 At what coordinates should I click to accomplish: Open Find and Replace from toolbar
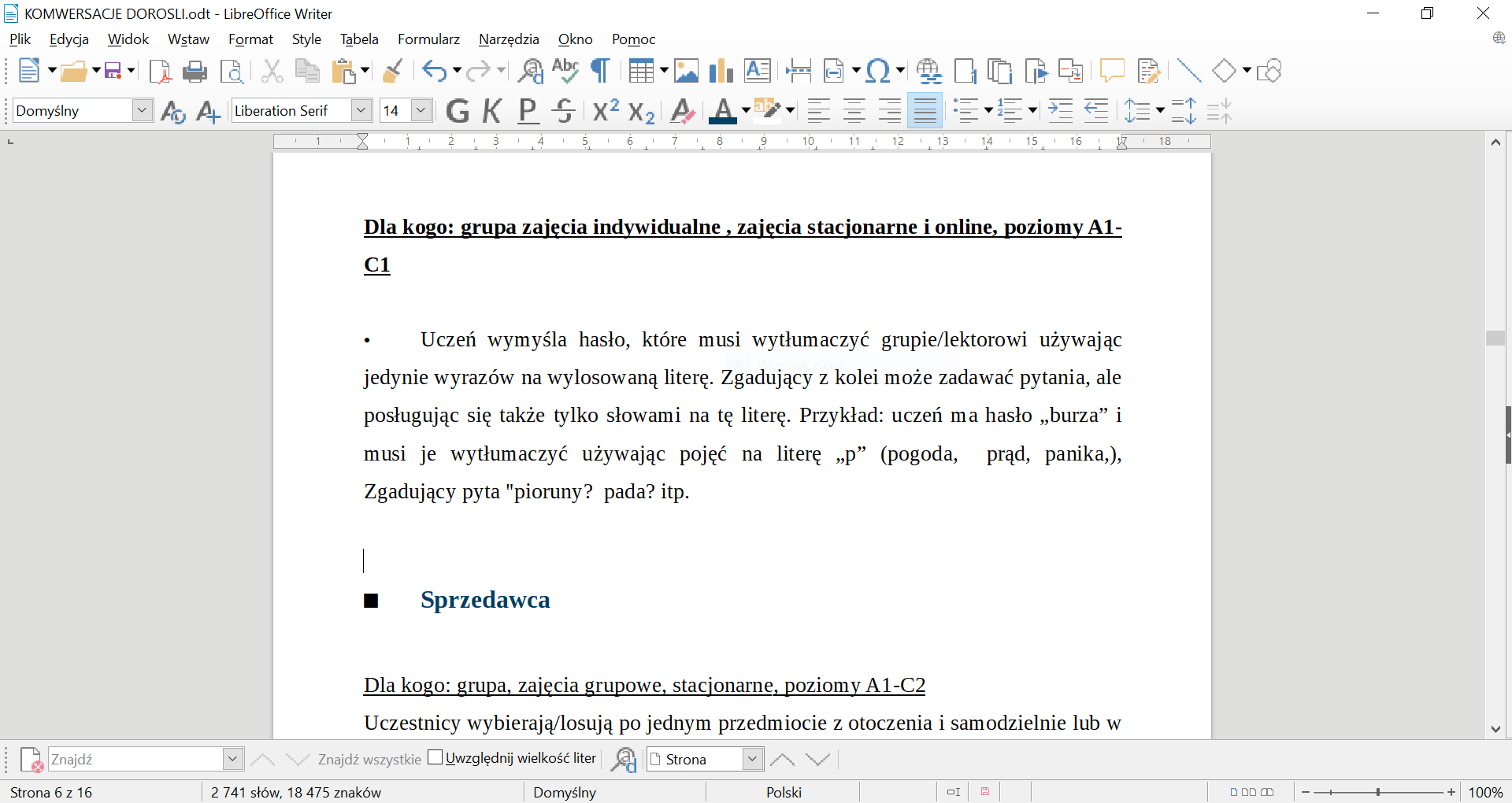coord(530,72)
